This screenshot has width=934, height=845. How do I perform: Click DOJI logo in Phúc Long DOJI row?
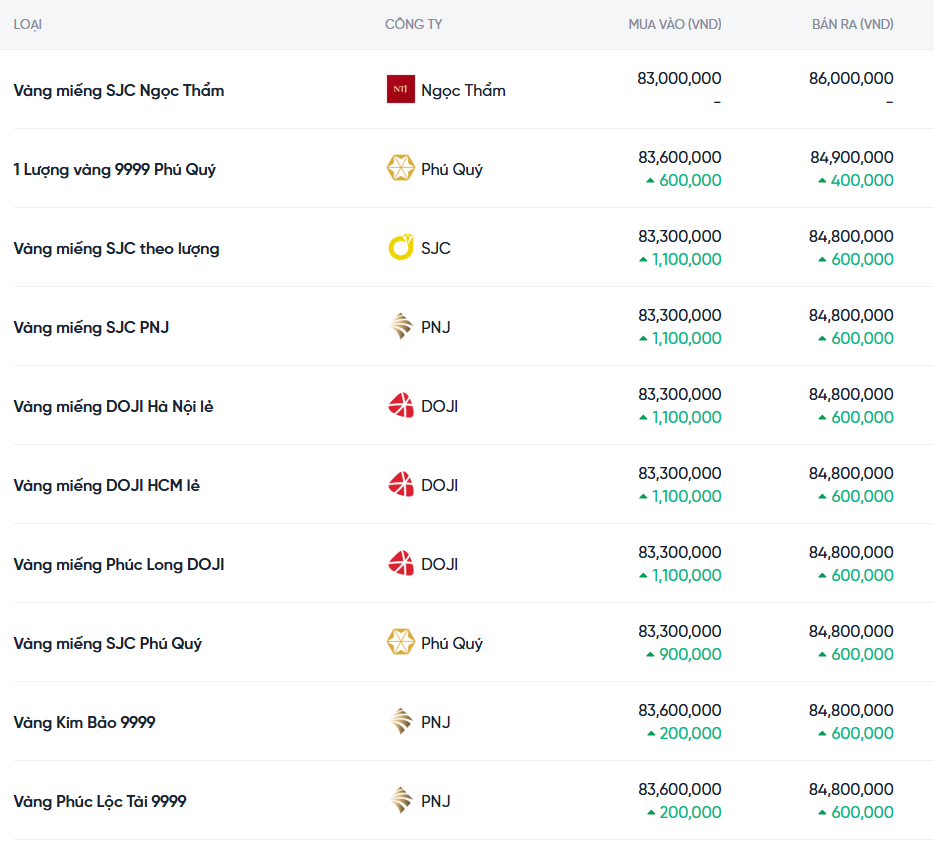(x=400, y=564)
